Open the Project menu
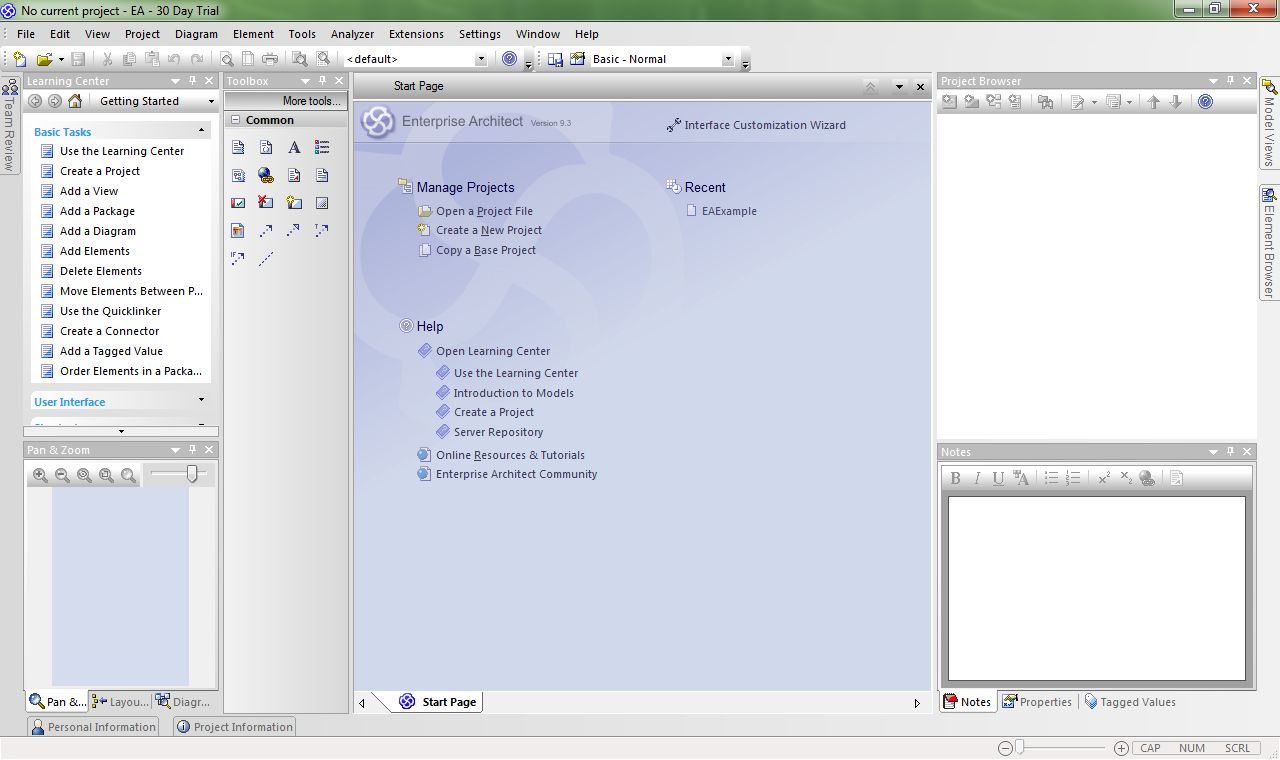Viewport: 1280px width, 760px height. (x=142, y=34)
